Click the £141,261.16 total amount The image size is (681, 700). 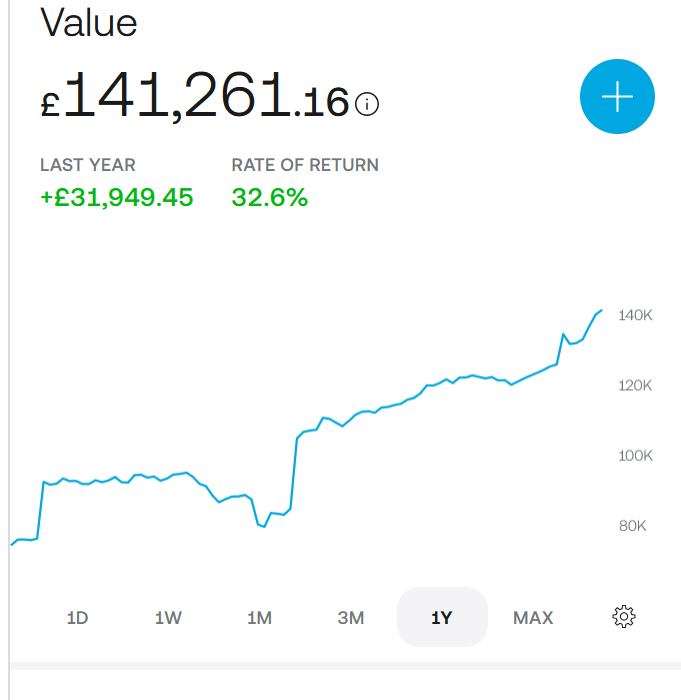[x=195, y=98]
